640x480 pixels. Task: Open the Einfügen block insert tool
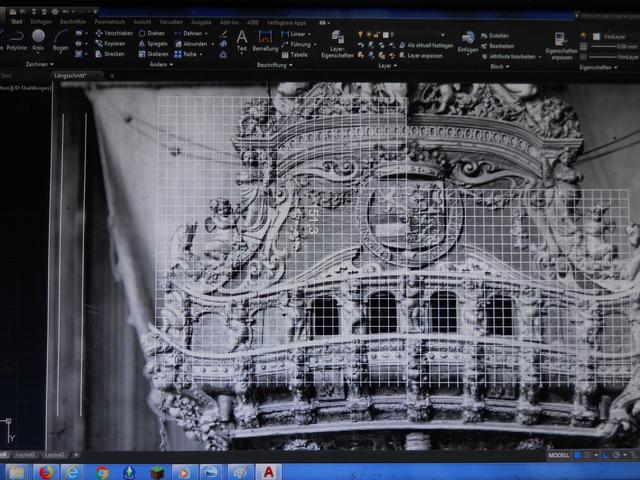point(468,42)
